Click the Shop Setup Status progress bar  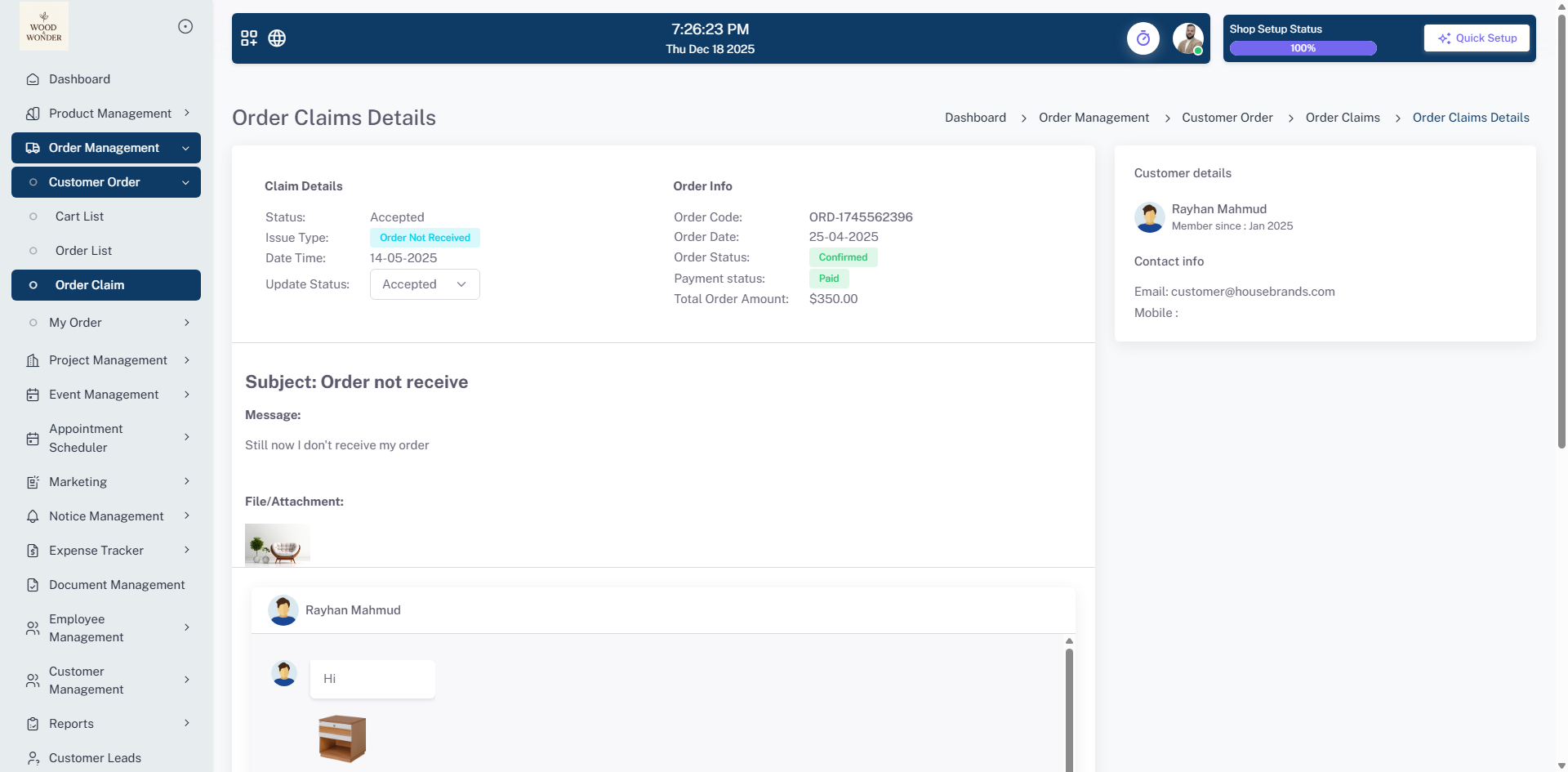[x=1303, y=48]
